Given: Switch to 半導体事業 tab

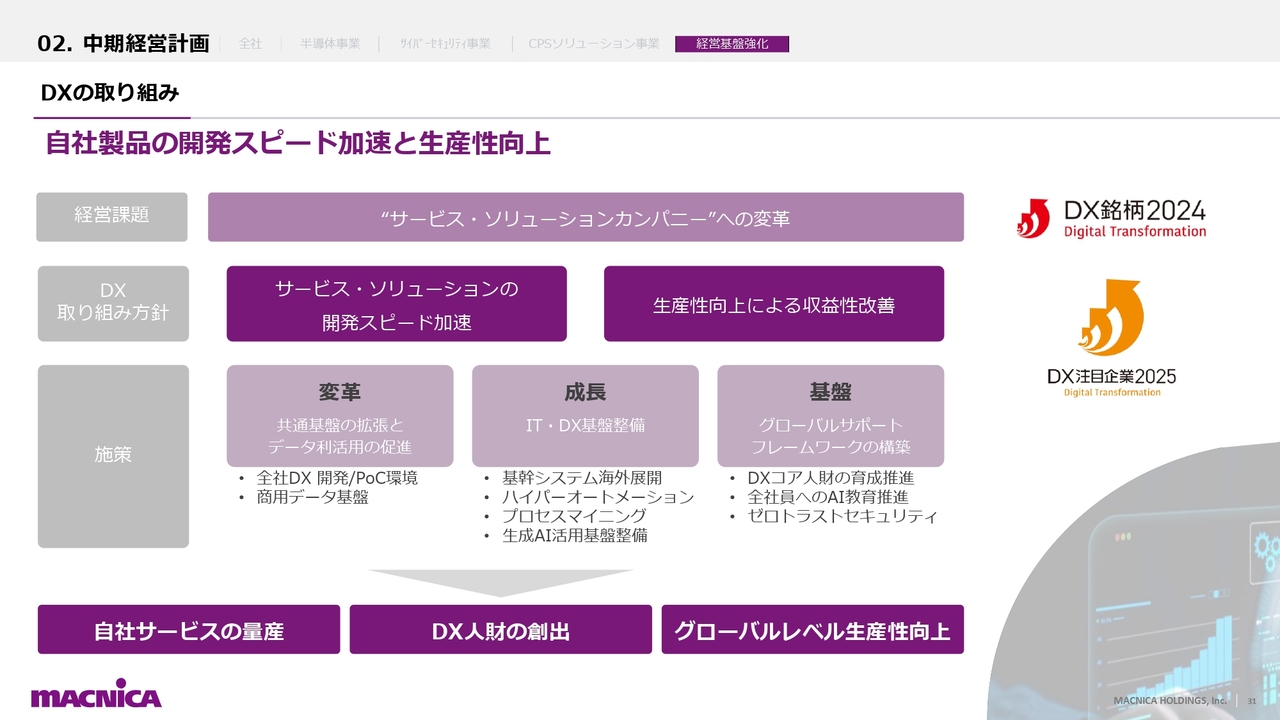Looking at the screenshot, I should (x=330, y=44).
